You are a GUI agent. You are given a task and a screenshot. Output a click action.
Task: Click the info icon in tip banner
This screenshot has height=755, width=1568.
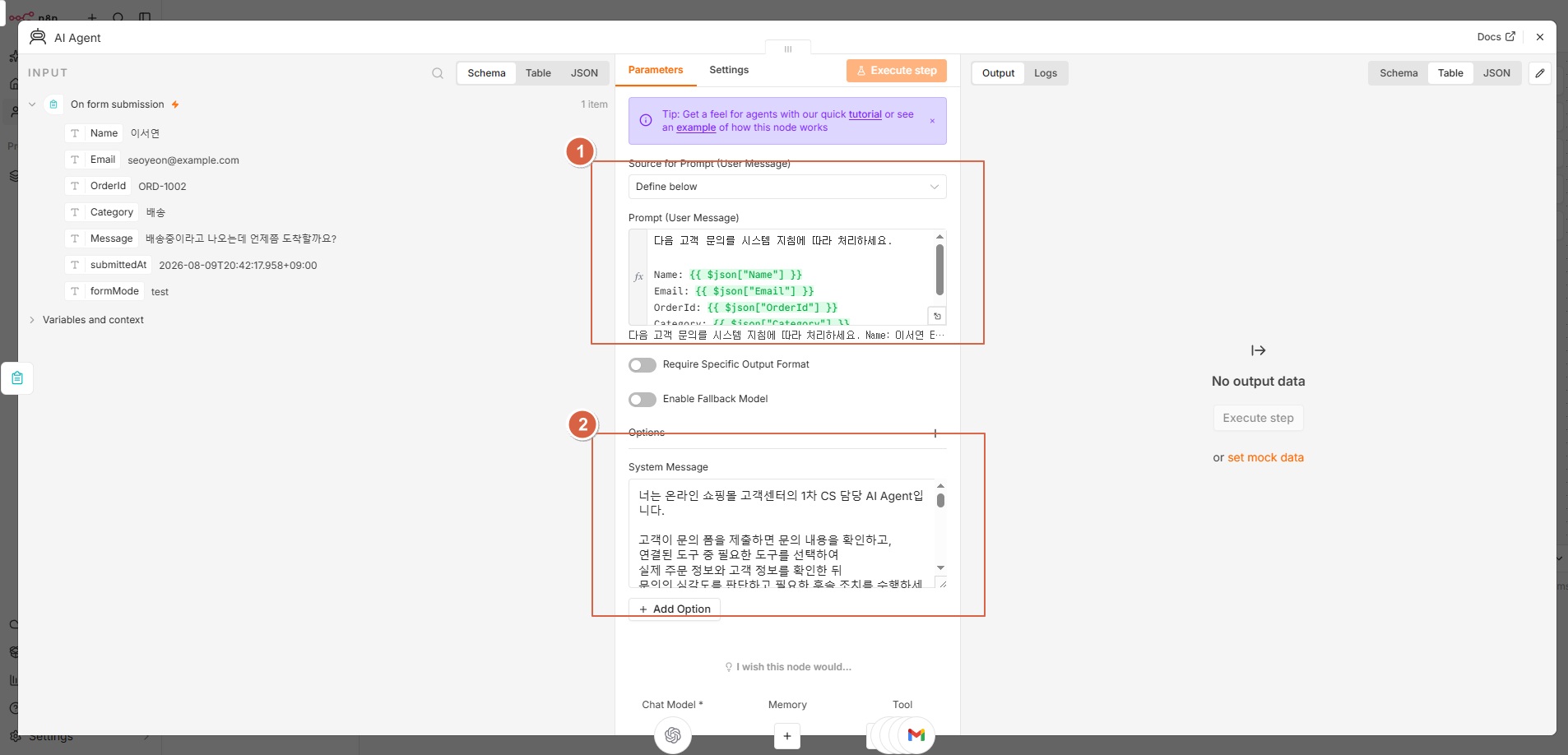coord(646,121)
